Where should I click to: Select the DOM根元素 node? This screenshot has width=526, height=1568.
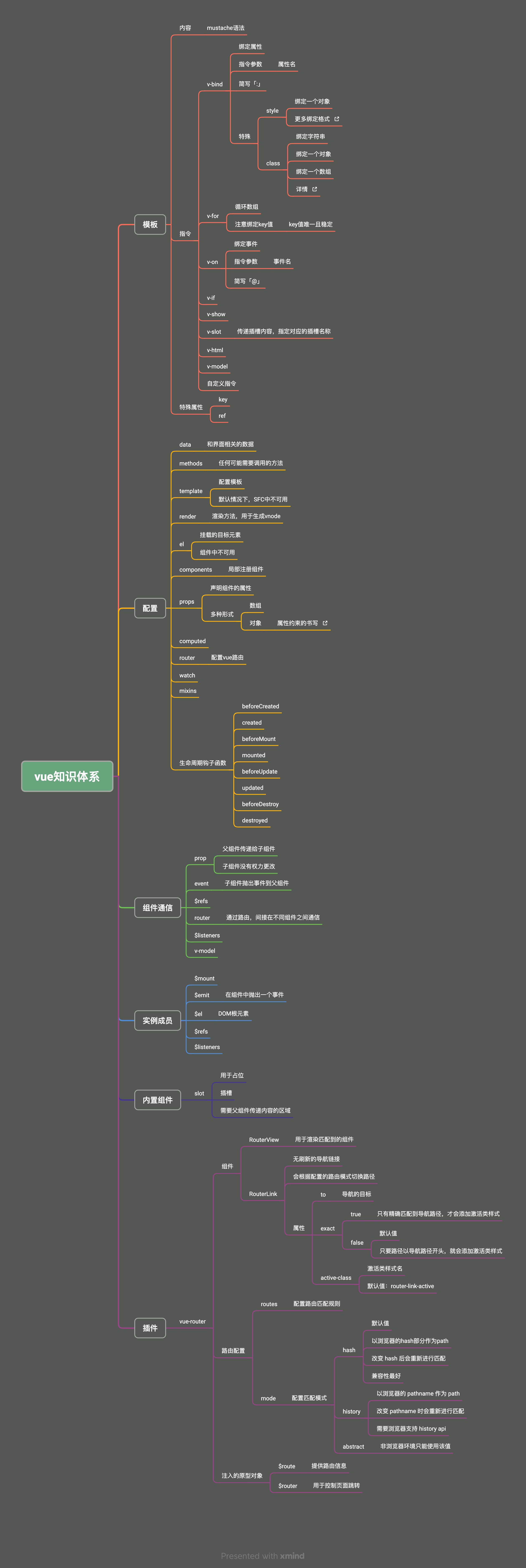(x=234, y=1014)
